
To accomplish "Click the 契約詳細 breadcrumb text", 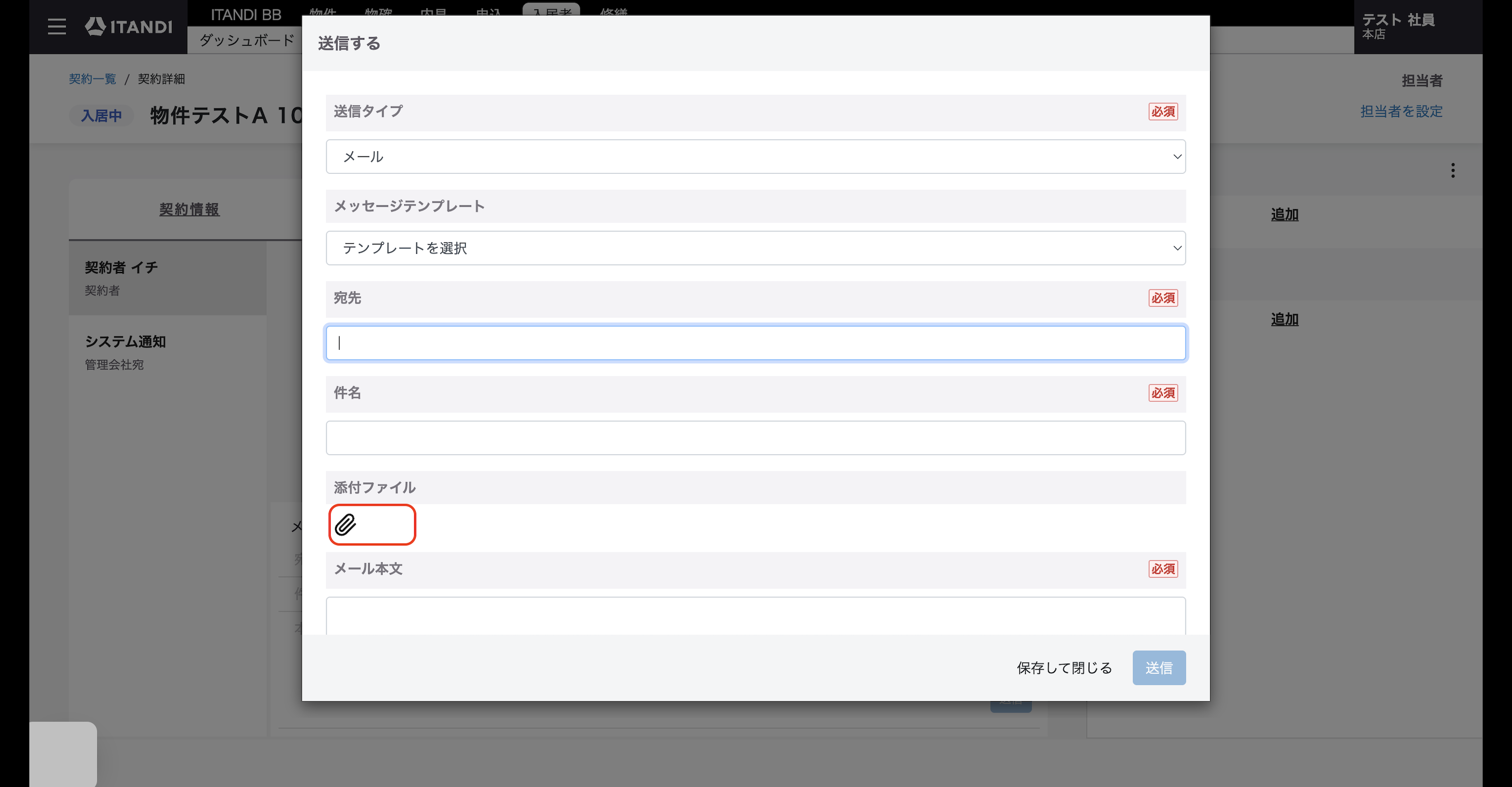I will pos(161,79).
